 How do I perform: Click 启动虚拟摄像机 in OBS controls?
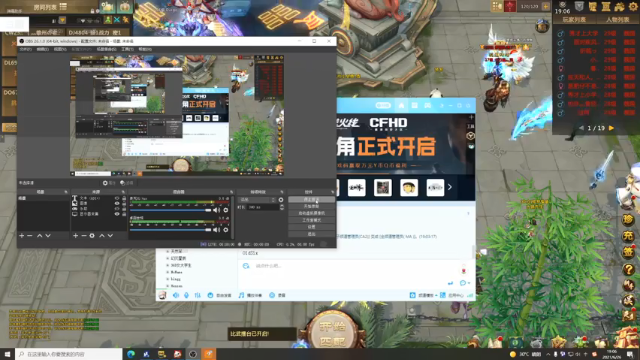click(x=311, y=213)
